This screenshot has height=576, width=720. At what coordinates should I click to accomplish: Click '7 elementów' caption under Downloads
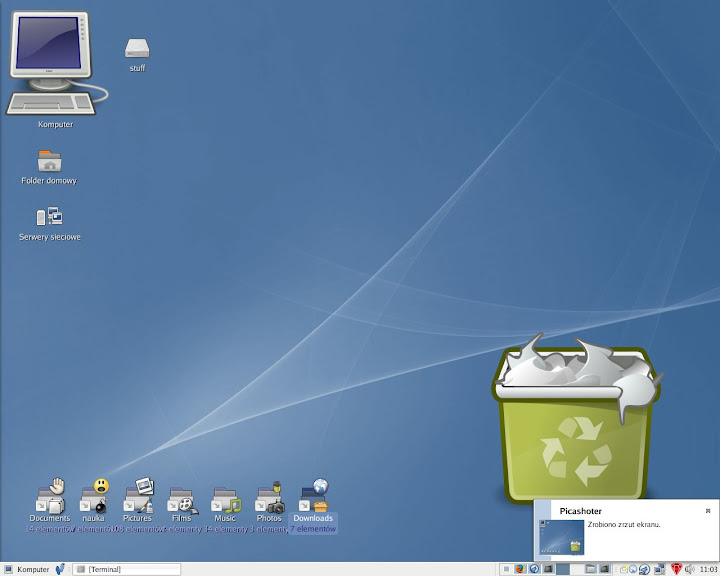313,529
